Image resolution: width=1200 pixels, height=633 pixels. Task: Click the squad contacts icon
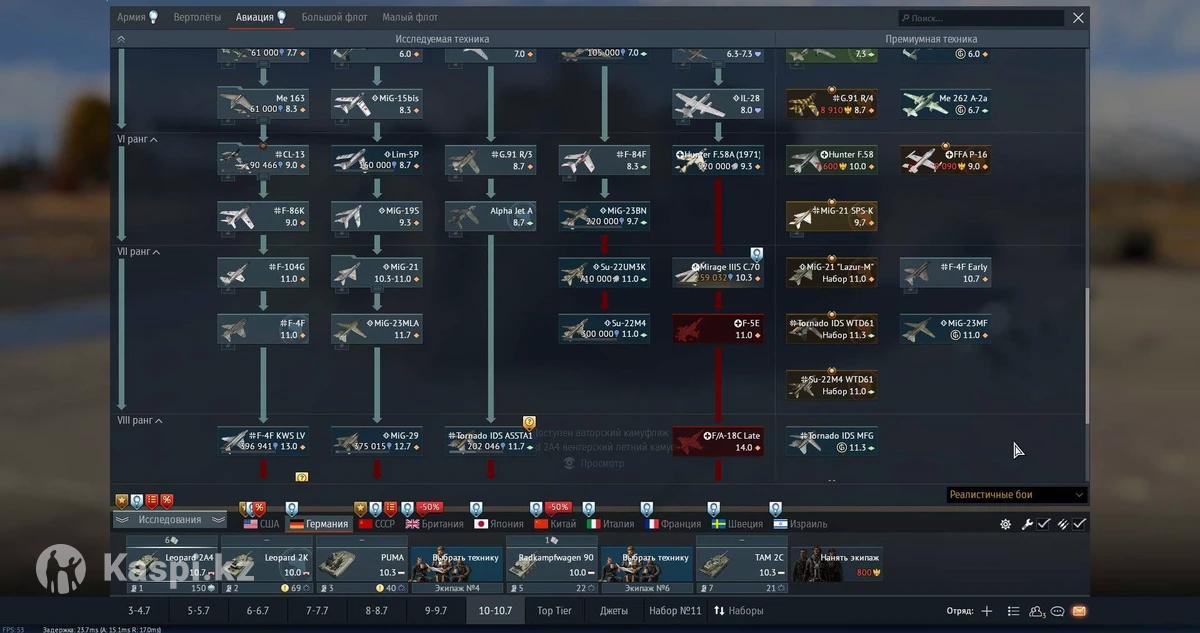click(1037, 611)
